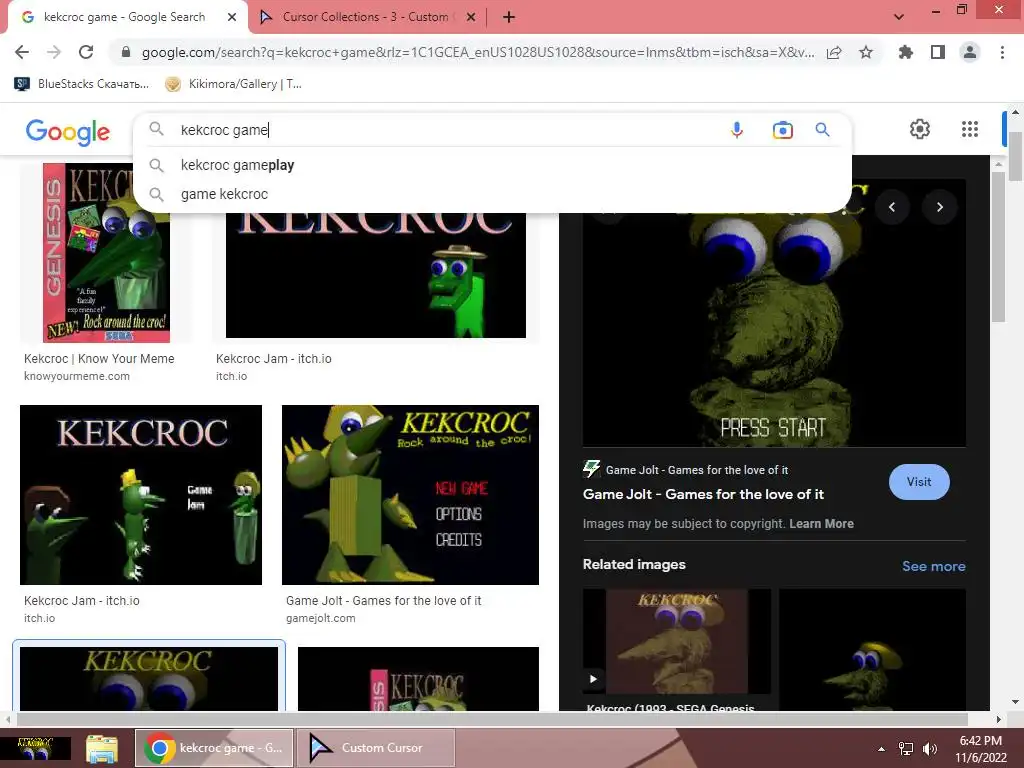Click the share page icon in address bar

tap(834, 52)
